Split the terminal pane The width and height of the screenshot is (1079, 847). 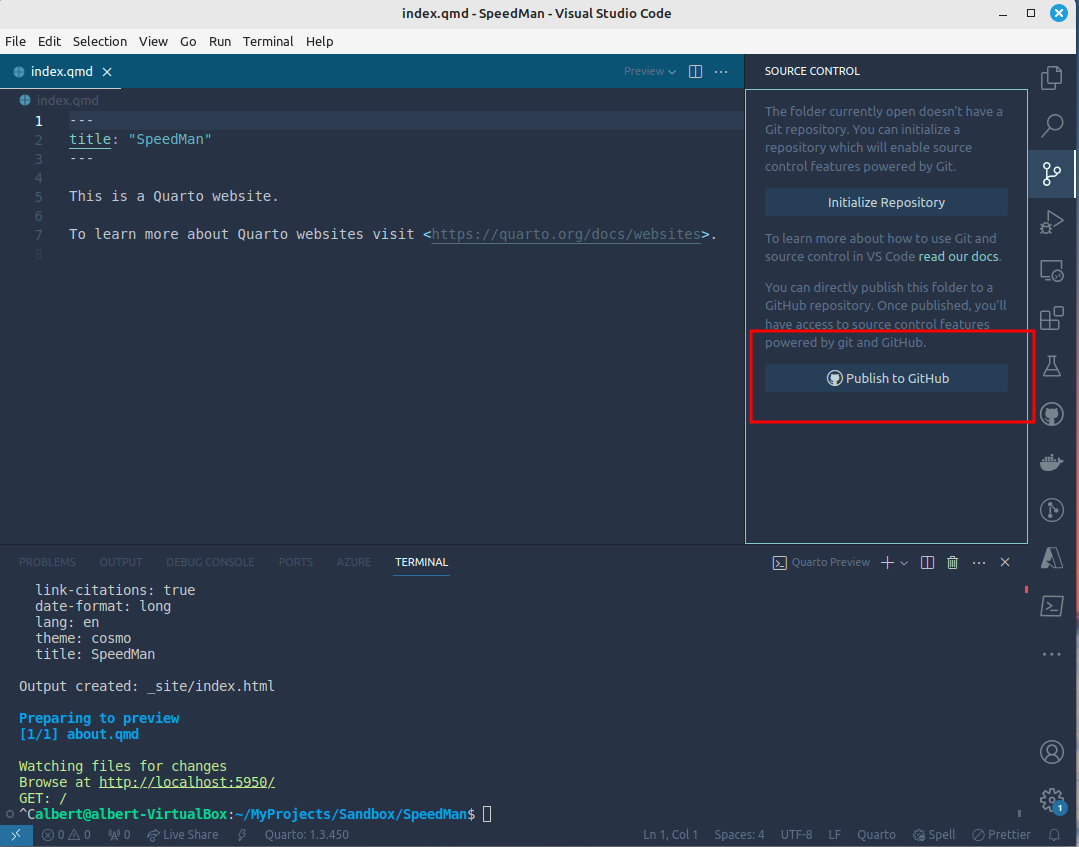pos(928,563)
